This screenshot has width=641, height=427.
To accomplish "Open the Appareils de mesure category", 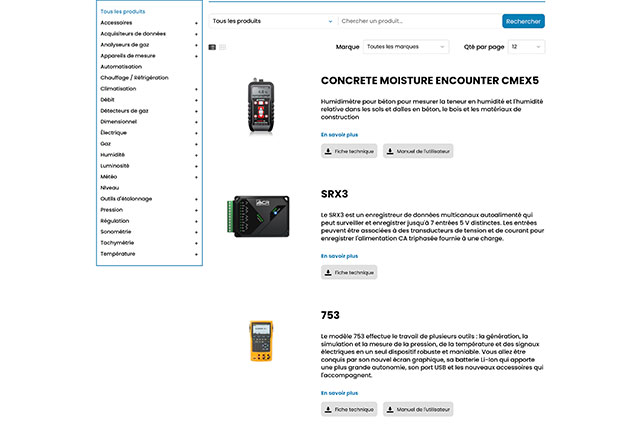I will [128, 56].
